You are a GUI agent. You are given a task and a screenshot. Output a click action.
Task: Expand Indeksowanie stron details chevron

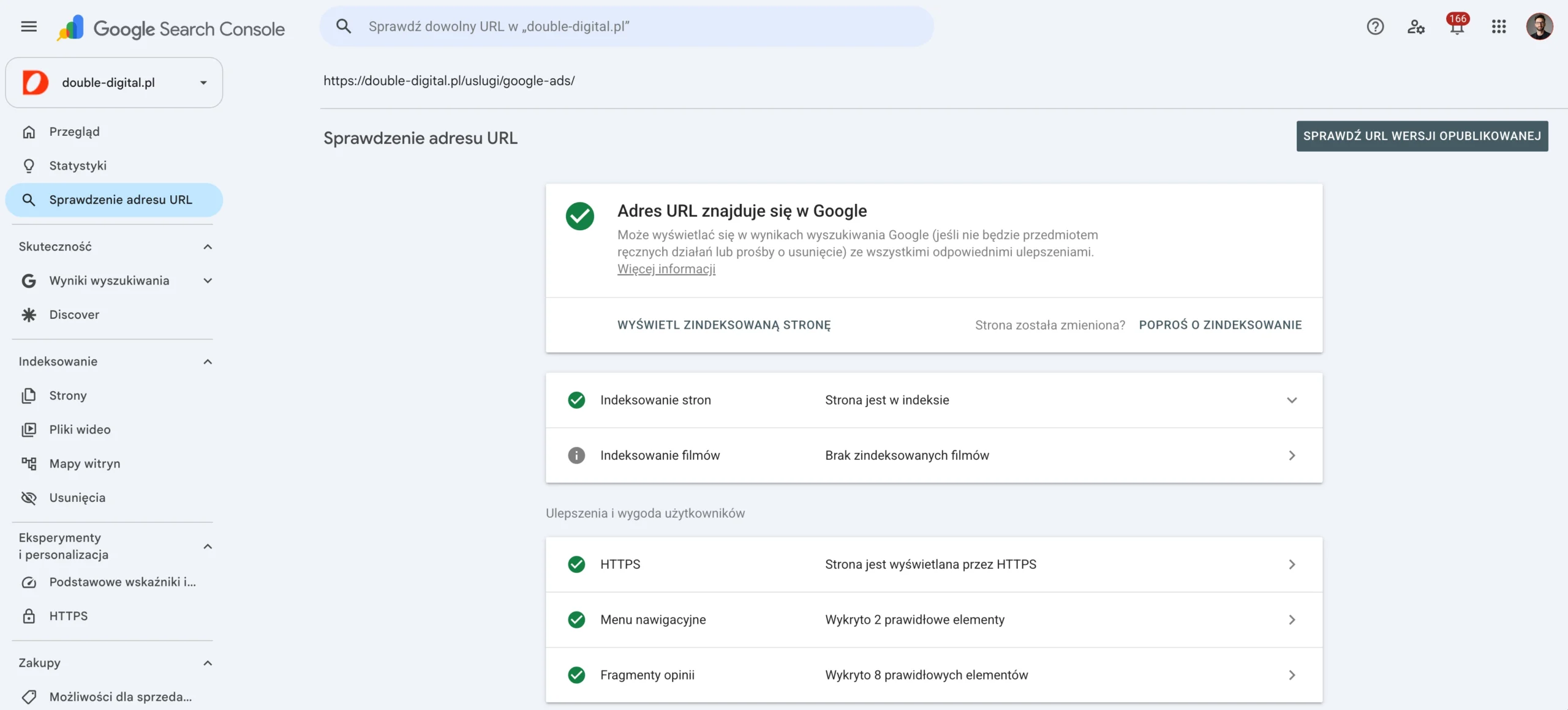click(x=1292, y=400)
